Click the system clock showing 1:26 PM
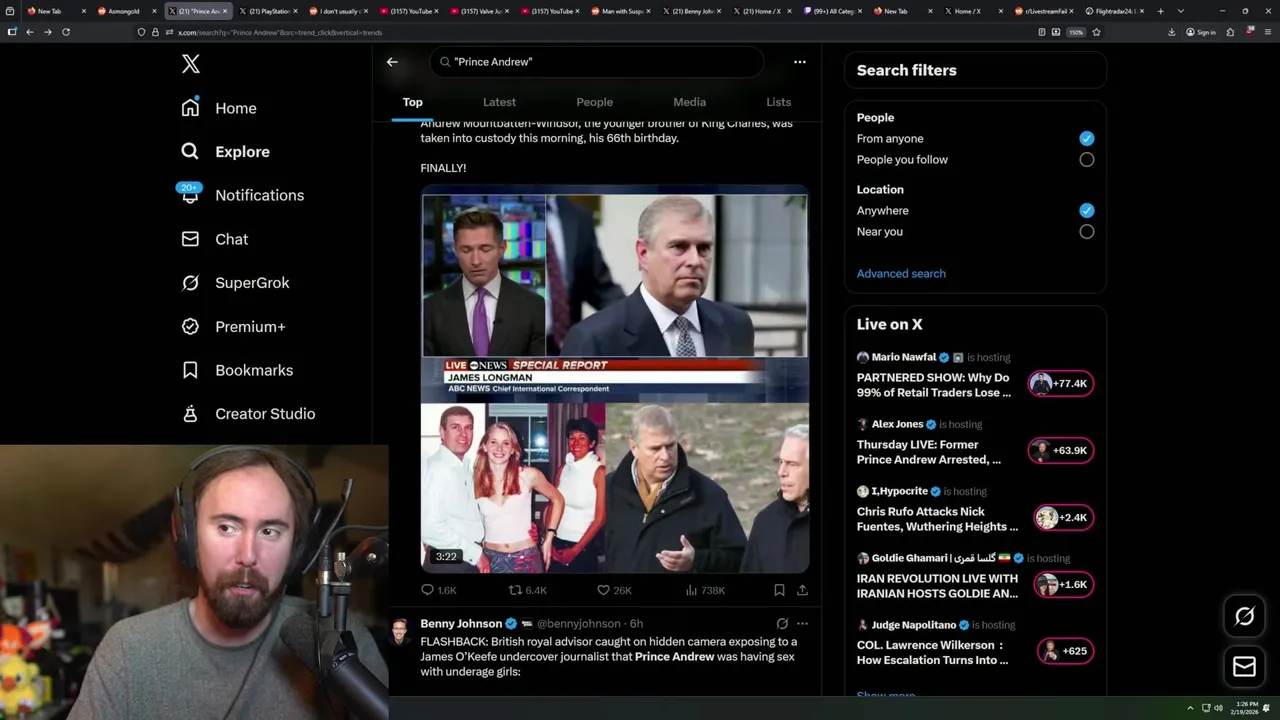Viewport: 1280px width, 720px height. tap(1244, 708)
